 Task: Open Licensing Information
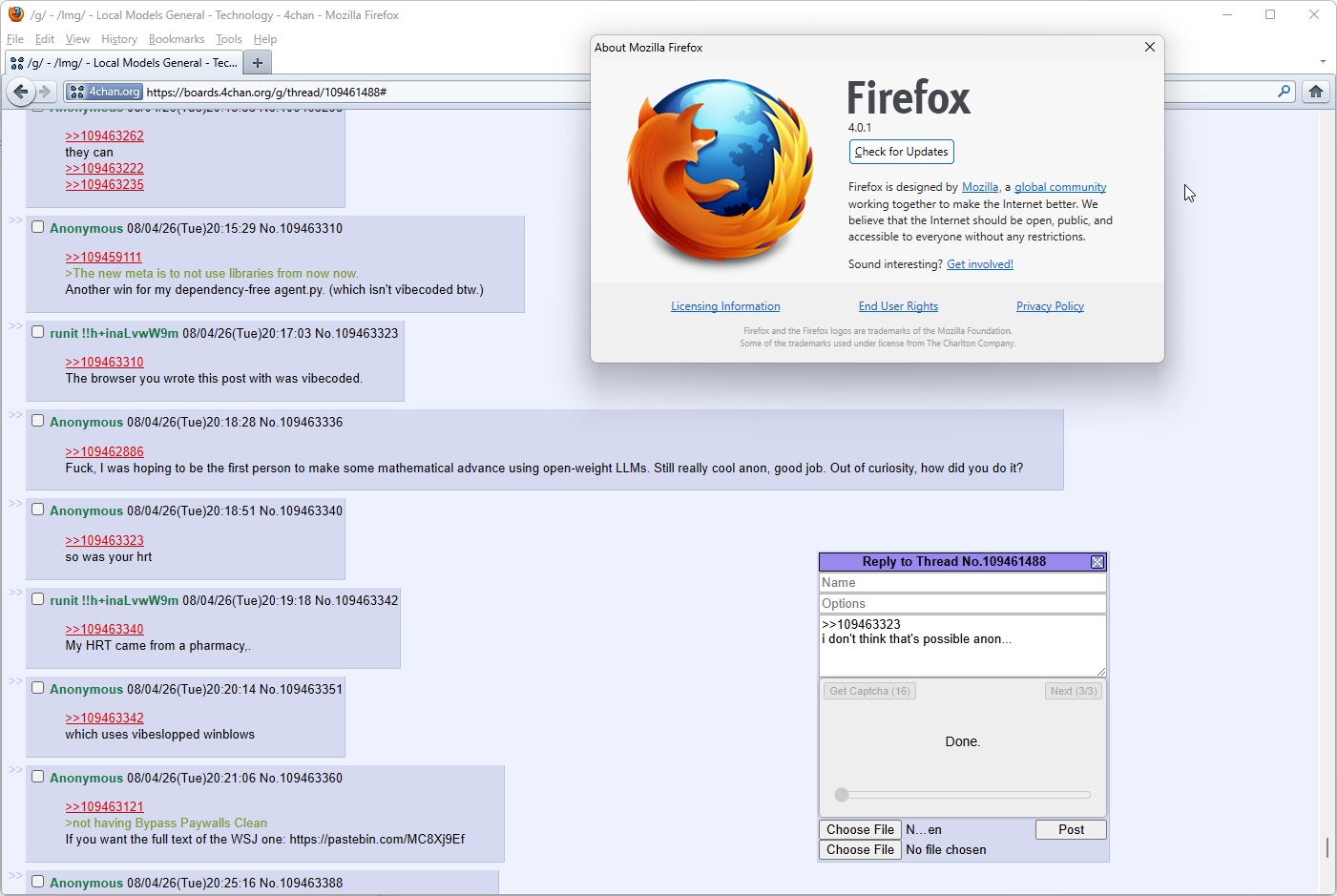point(725,306)
